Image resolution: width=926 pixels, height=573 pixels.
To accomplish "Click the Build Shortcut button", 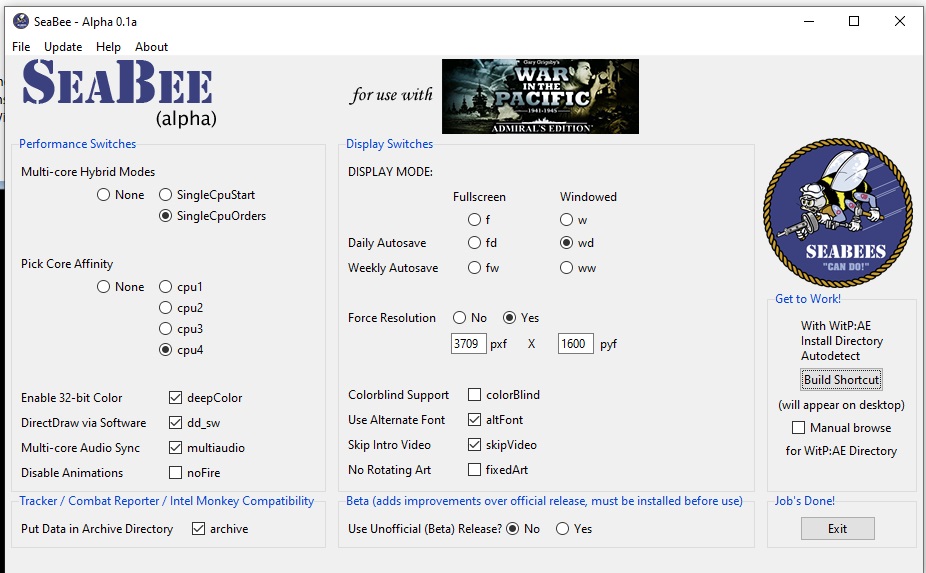I will tap(842, 380).
